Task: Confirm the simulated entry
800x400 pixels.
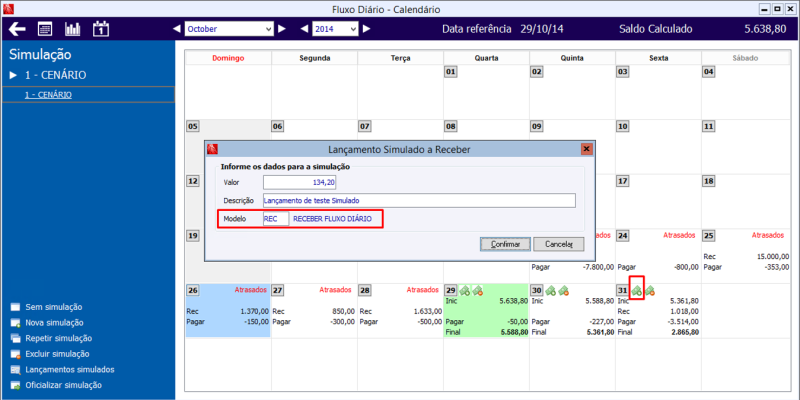Action: click(505, 244)
